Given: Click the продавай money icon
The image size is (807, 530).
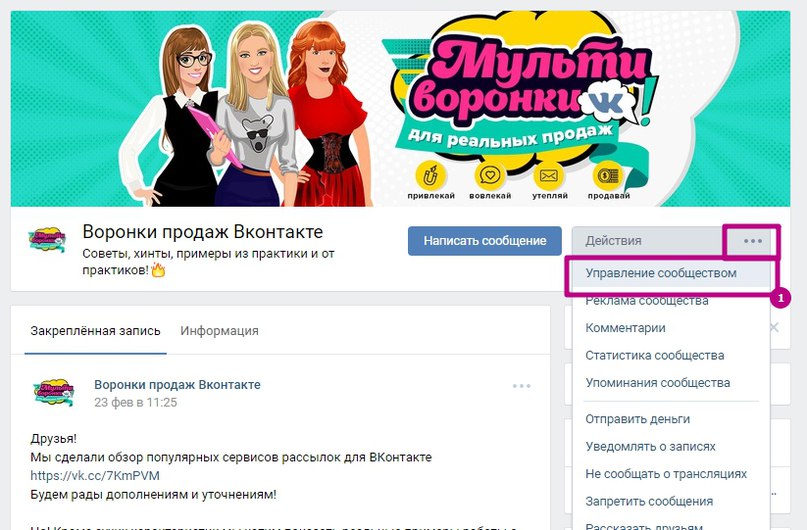Looking at the screenshot, I should click(x=608, y=176).
